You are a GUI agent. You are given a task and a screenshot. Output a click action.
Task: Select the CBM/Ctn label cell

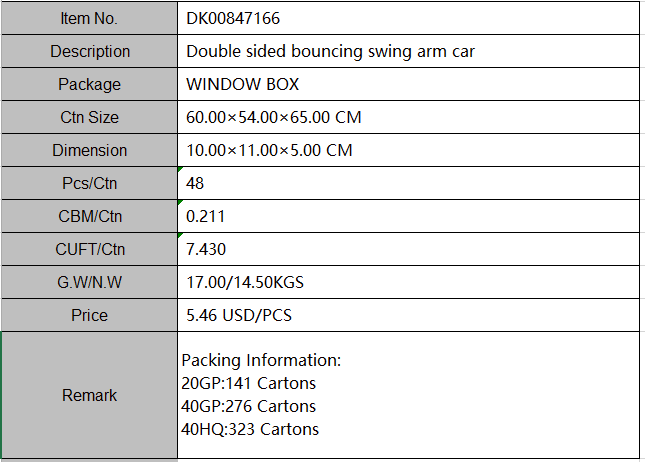pos(89,216)
